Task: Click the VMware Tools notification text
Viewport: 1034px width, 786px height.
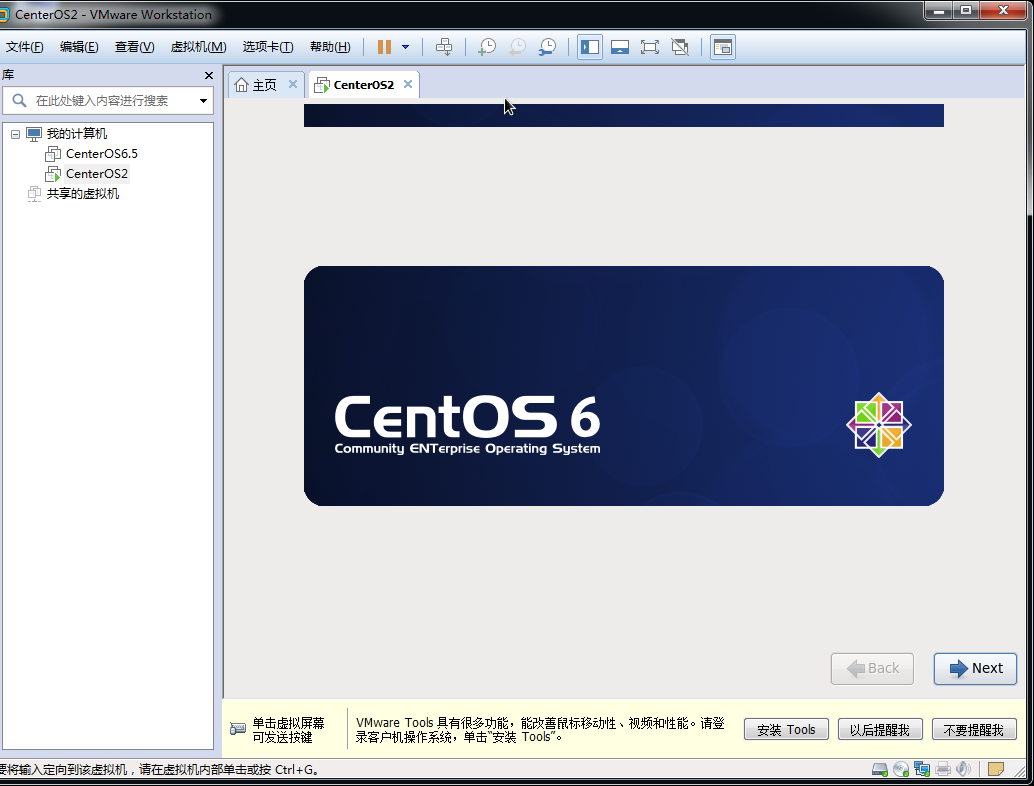Action: (x=540, y=730)
